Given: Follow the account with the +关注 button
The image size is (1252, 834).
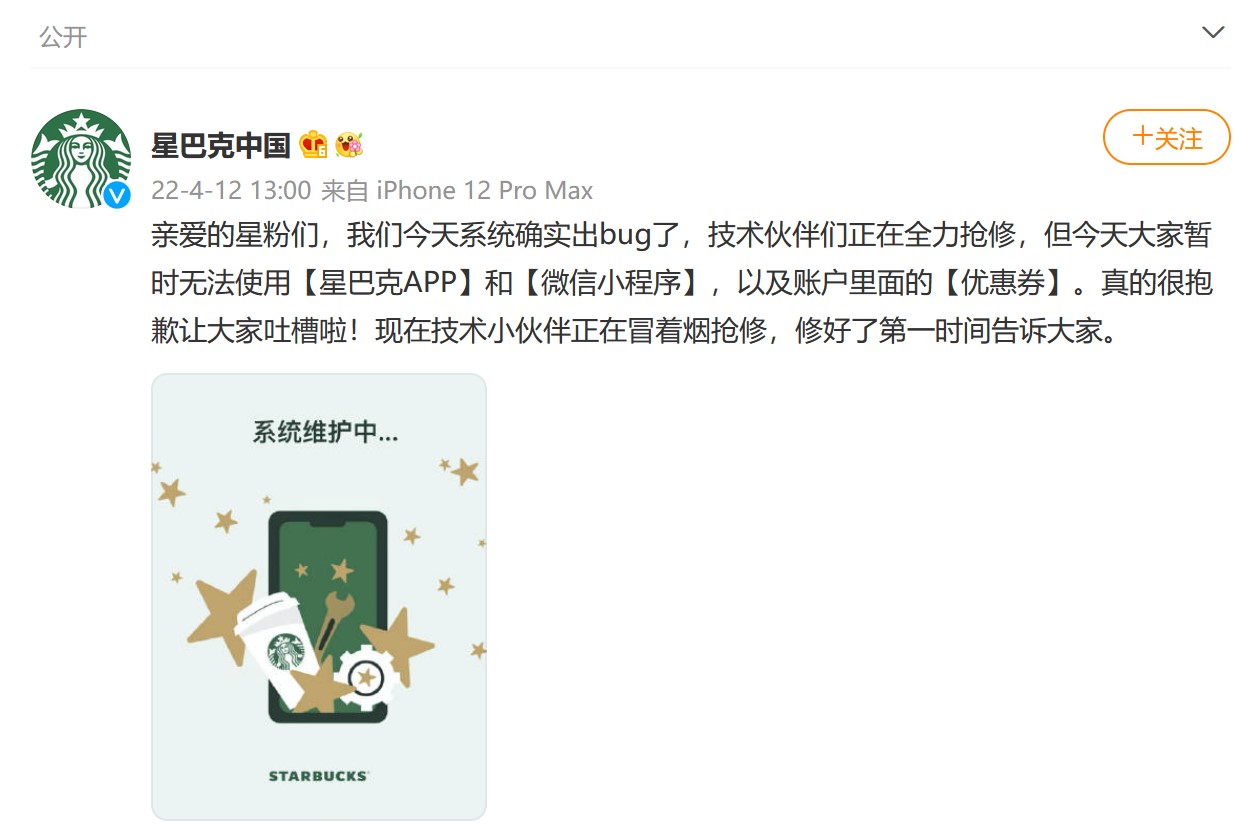Looking at the screenshot, I should click(1167, 137).
